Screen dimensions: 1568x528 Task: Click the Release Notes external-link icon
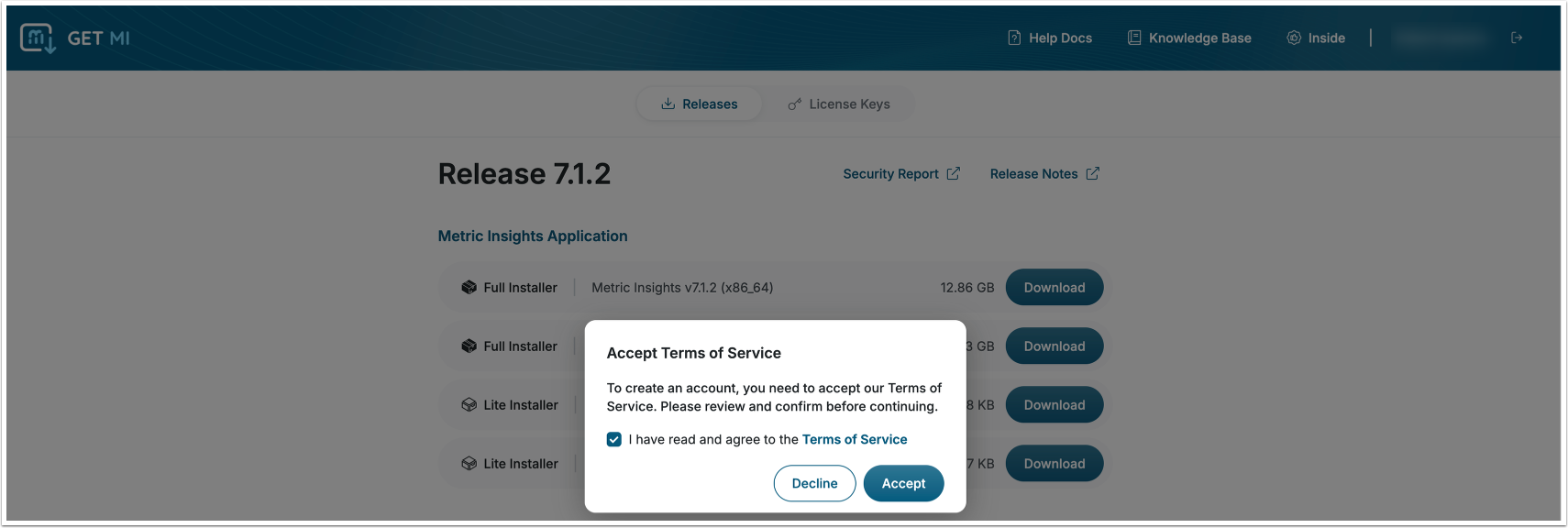pos(1093,173)
